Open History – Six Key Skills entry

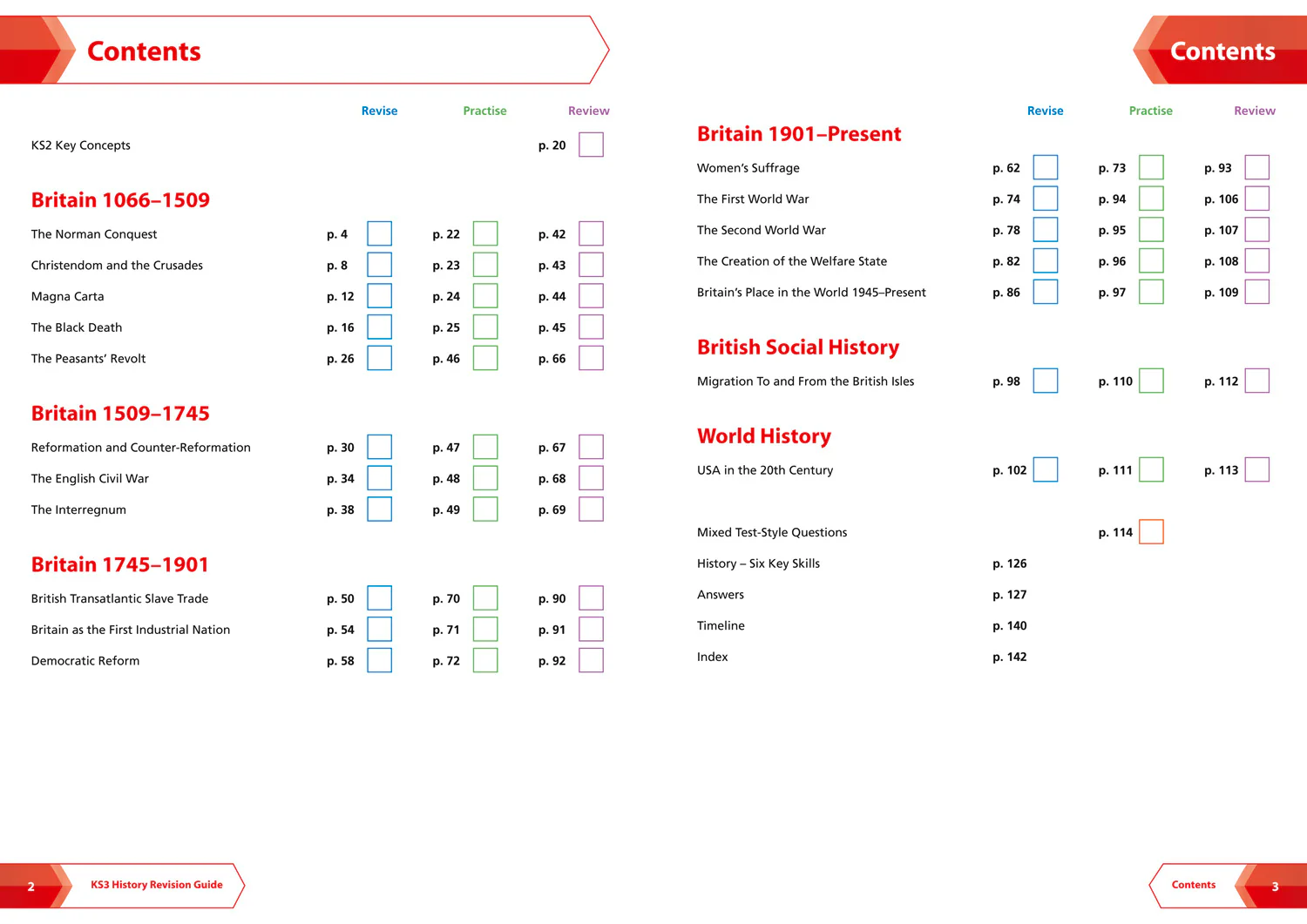(x=758, y=563)
